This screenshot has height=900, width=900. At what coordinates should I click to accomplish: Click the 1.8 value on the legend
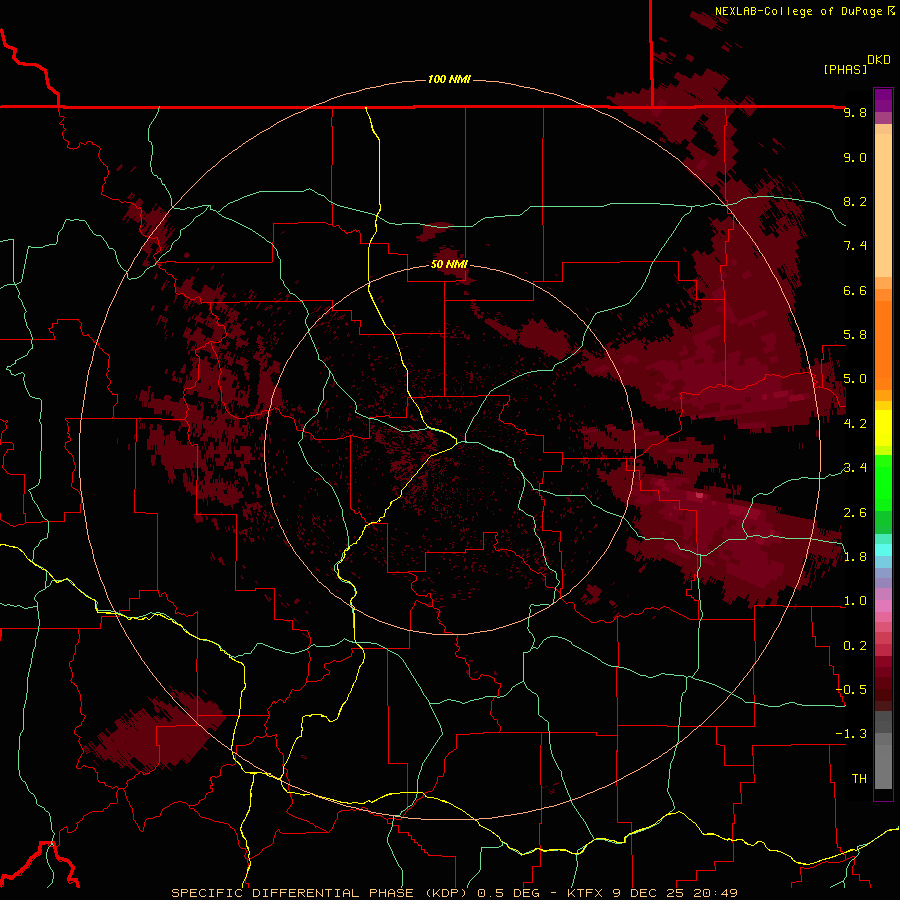(x=855, y=557)
